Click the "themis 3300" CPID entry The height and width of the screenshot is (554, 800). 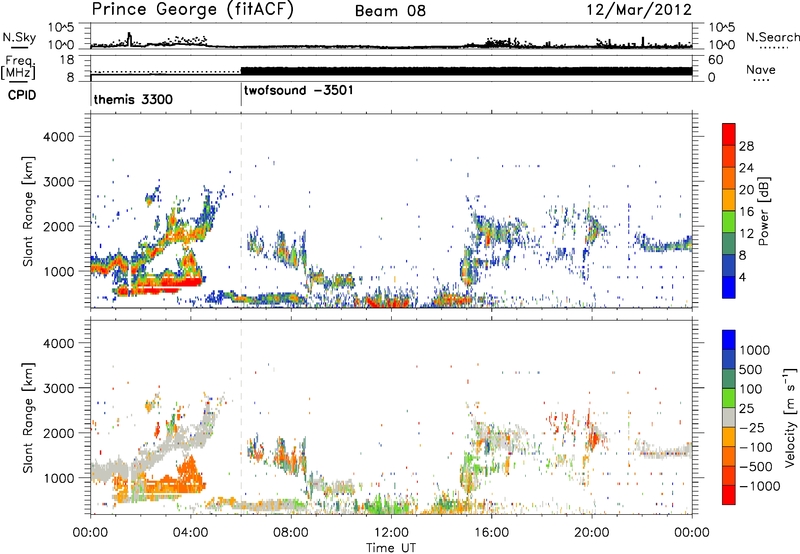click(133, 99)
